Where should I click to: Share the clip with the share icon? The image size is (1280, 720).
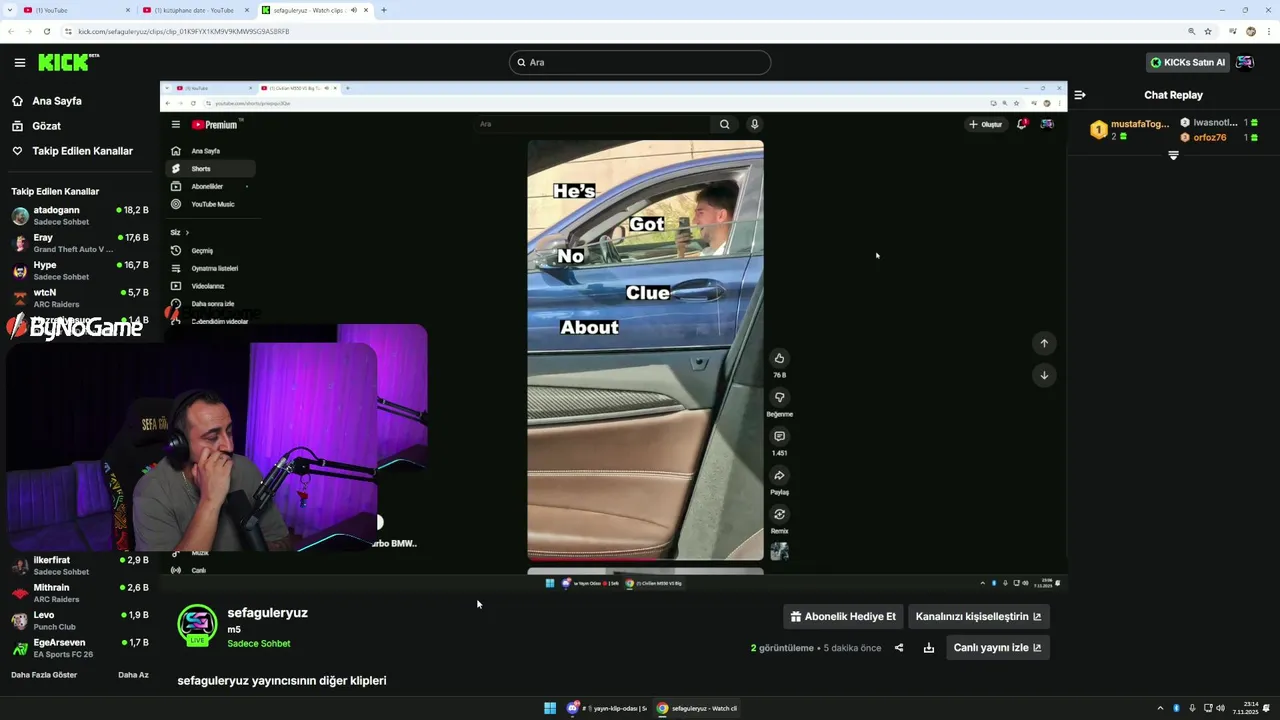tap(899, 648)
